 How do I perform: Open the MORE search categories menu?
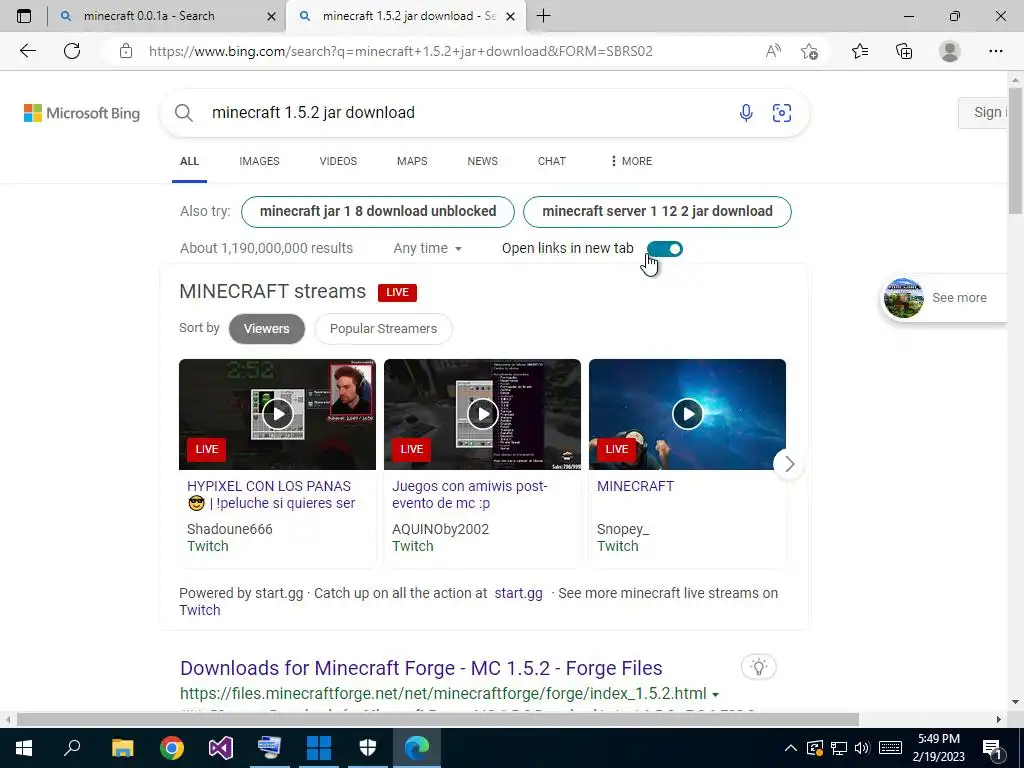pyautogui.click(x=631, y=161)
